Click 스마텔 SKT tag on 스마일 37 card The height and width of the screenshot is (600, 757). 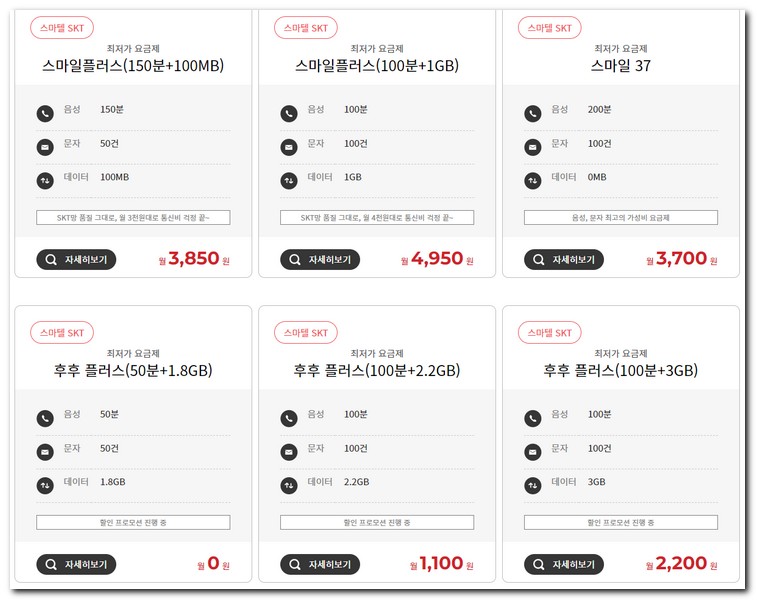[x=549, y=28]
